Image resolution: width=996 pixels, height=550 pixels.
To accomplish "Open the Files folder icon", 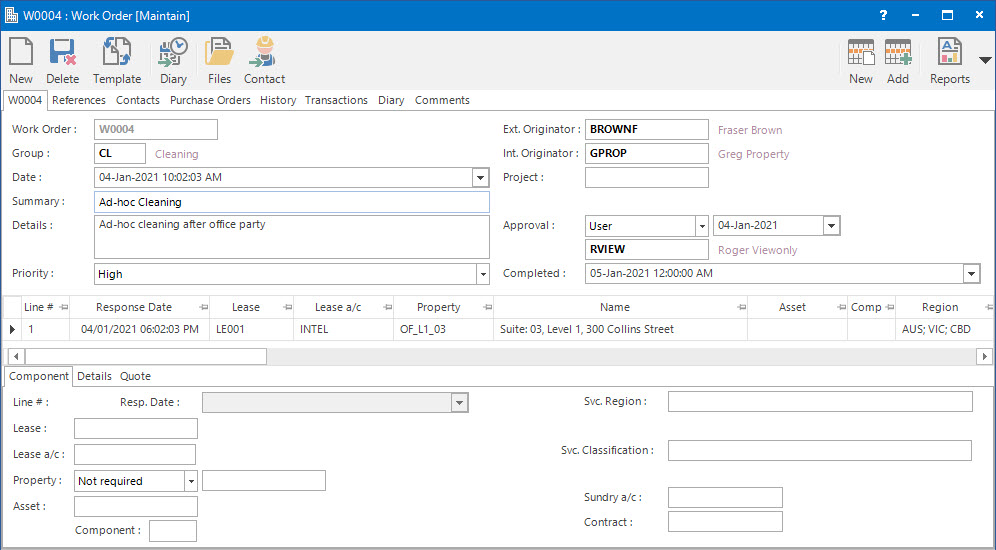I will click(x=219, y=60).
